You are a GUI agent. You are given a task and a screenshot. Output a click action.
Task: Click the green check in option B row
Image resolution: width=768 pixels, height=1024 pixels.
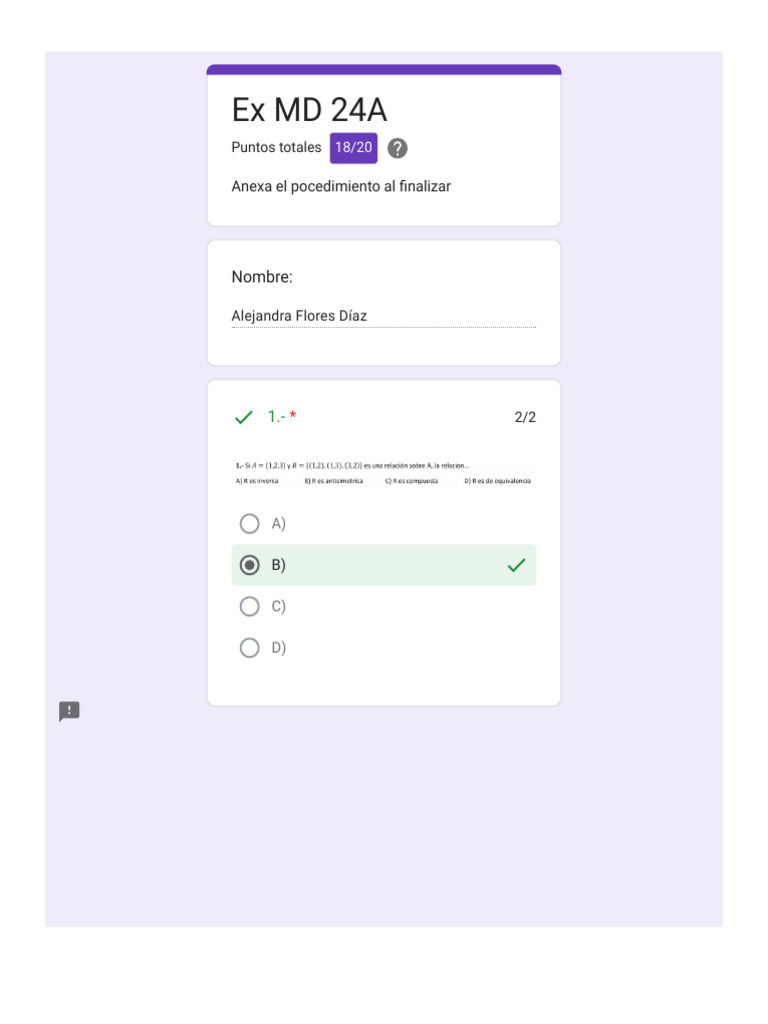(516, 566)
